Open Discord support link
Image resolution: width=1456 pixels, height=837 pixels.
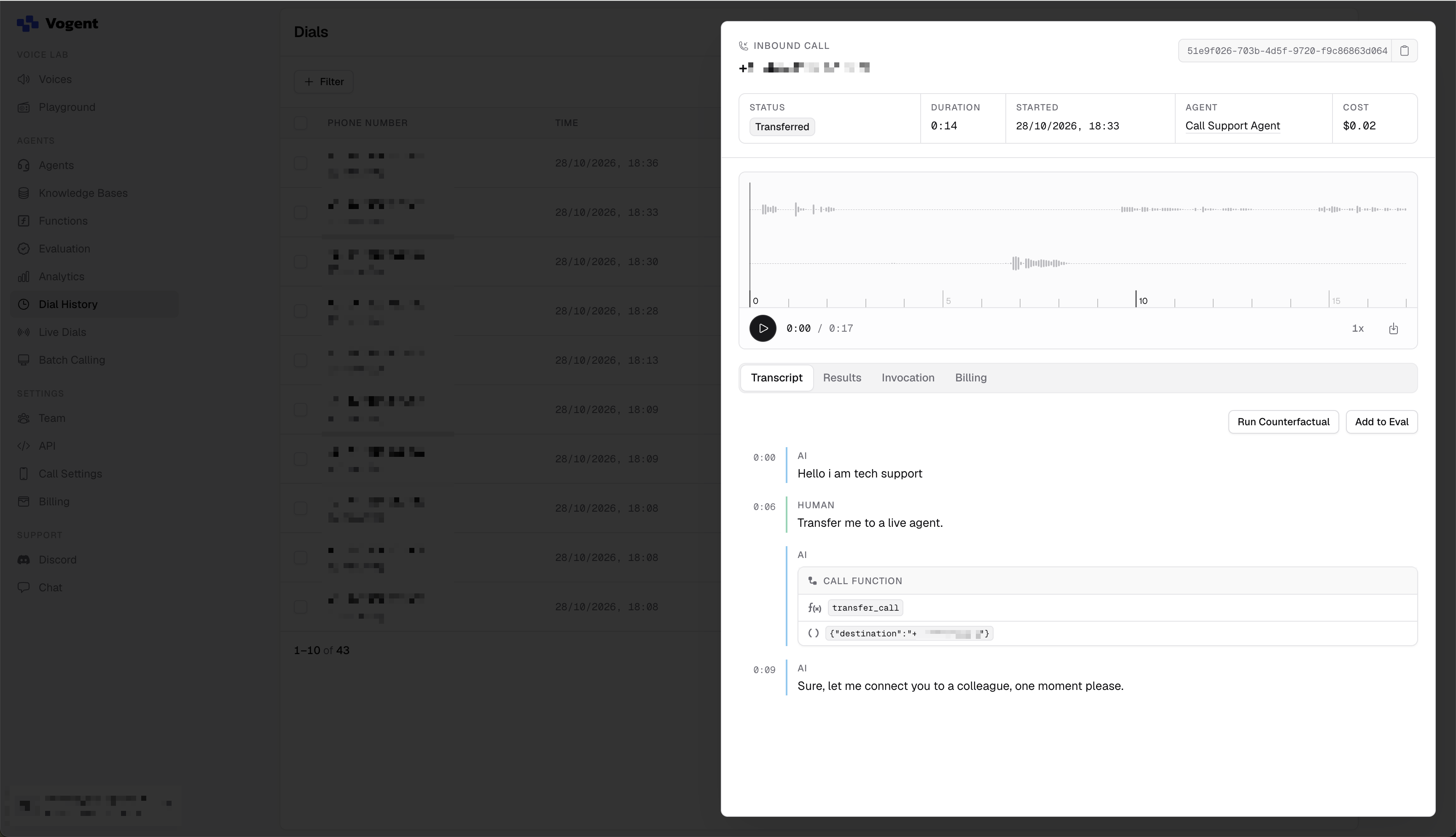pyautogui.click(x=46, y=560)
